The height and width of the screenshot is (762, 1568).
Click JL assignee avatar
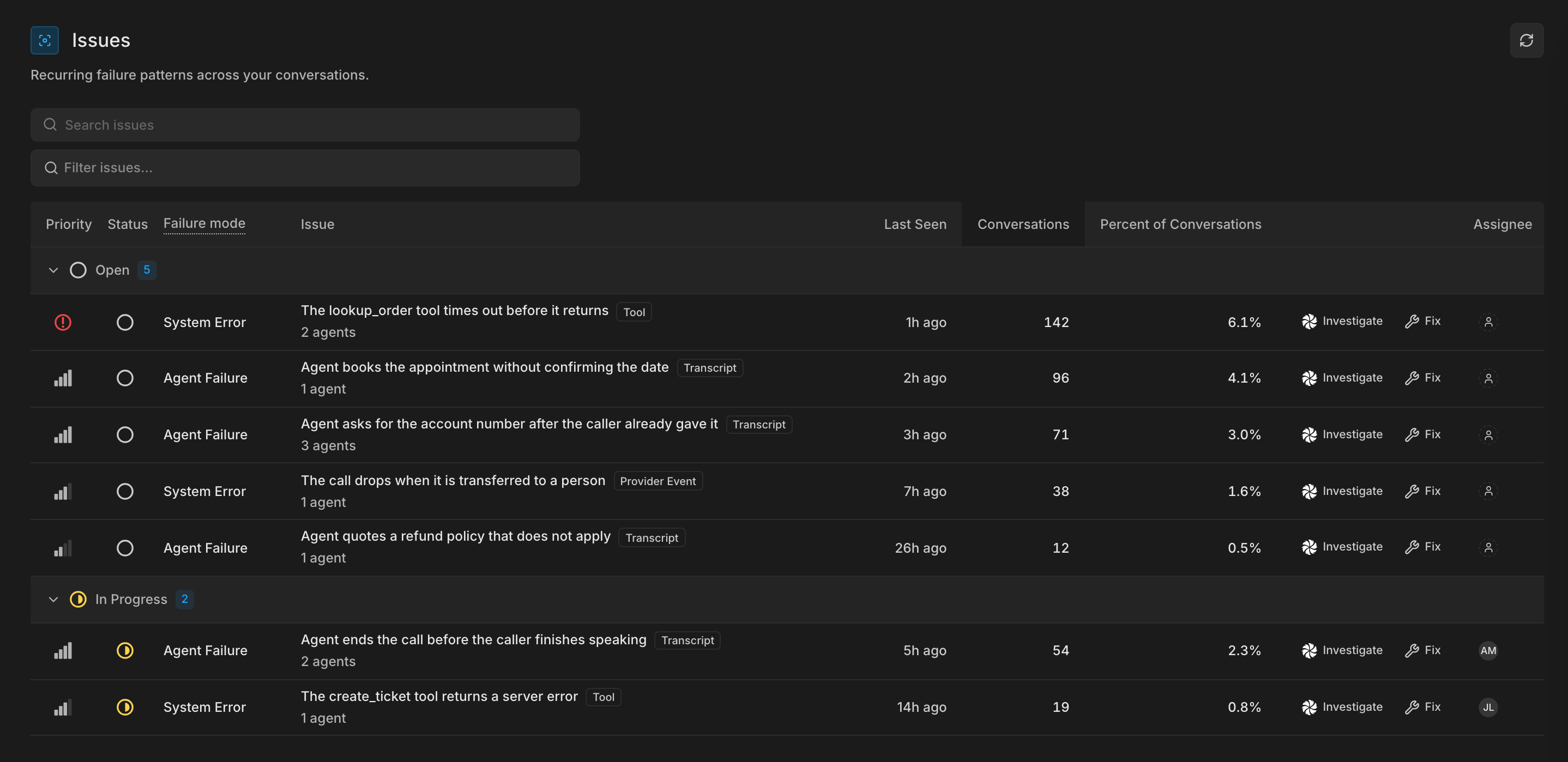click(1488, 706)
